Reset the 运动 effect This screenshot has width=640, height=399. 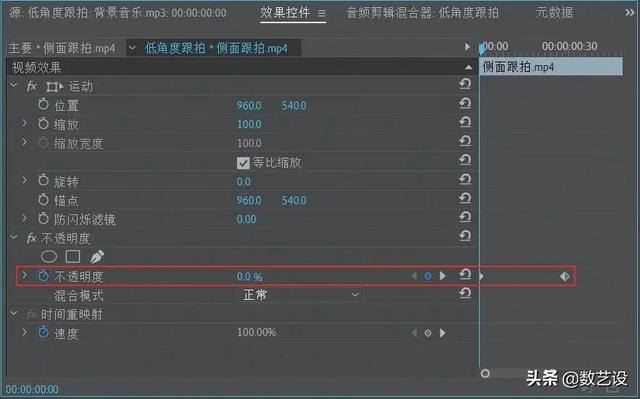465,84
